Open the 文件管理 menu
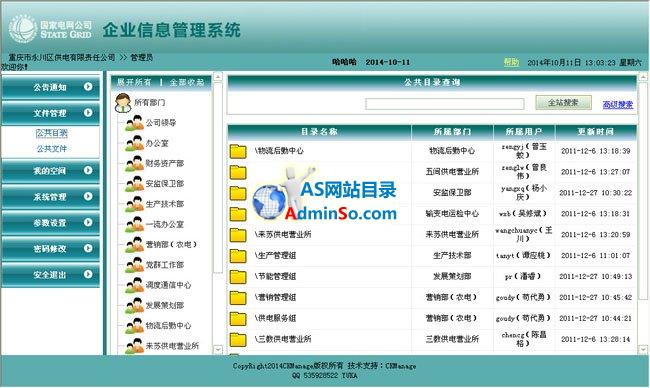This screenshot has width=650, height=388. (51, 113)
